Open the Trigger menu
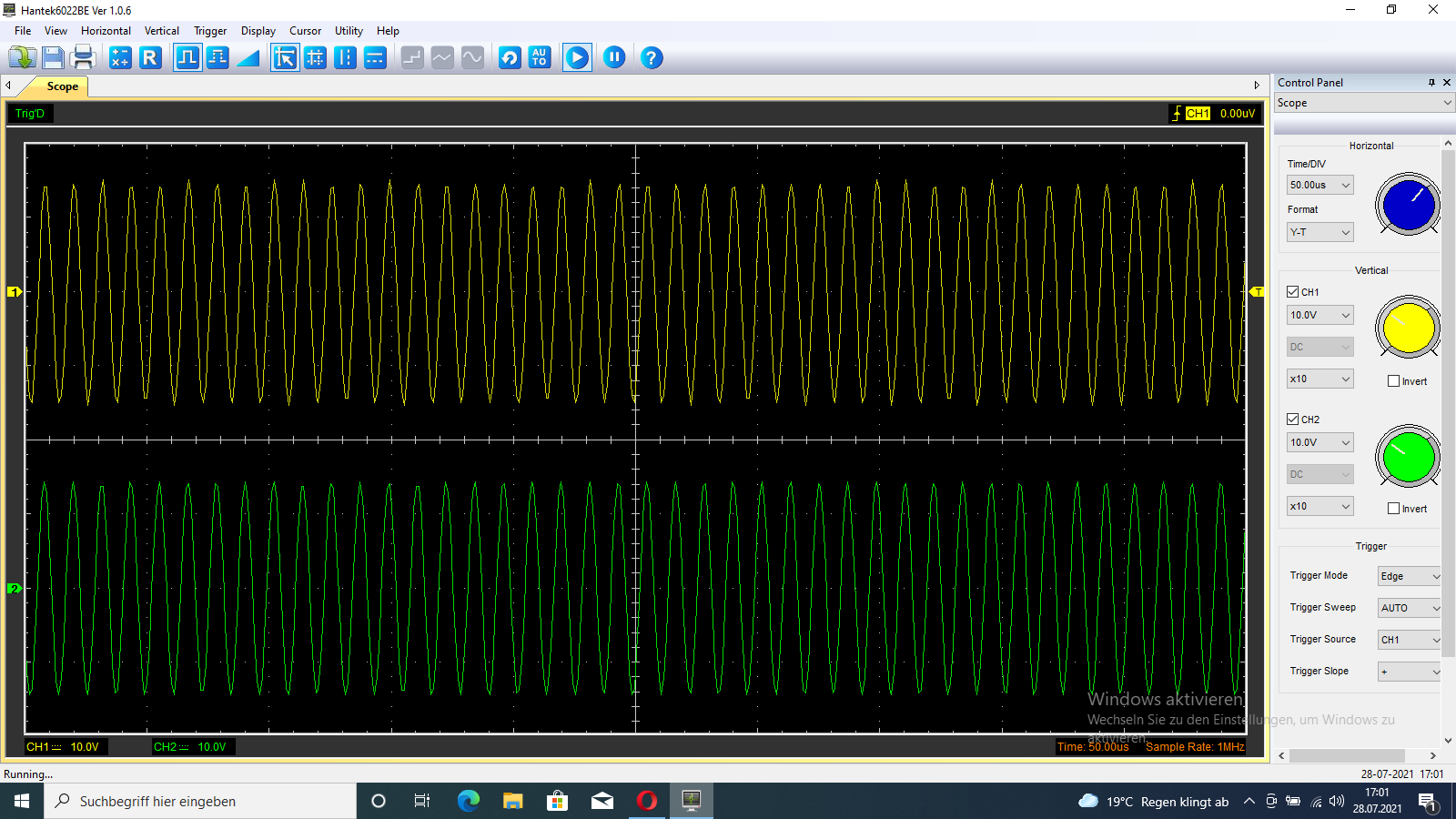Screen dimensions: 1456x819 210,31
